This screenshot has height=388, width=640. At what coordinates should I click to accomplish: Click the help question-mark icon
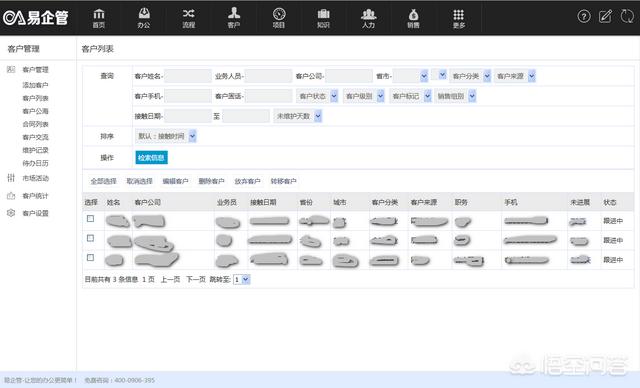tap(584, 16)
